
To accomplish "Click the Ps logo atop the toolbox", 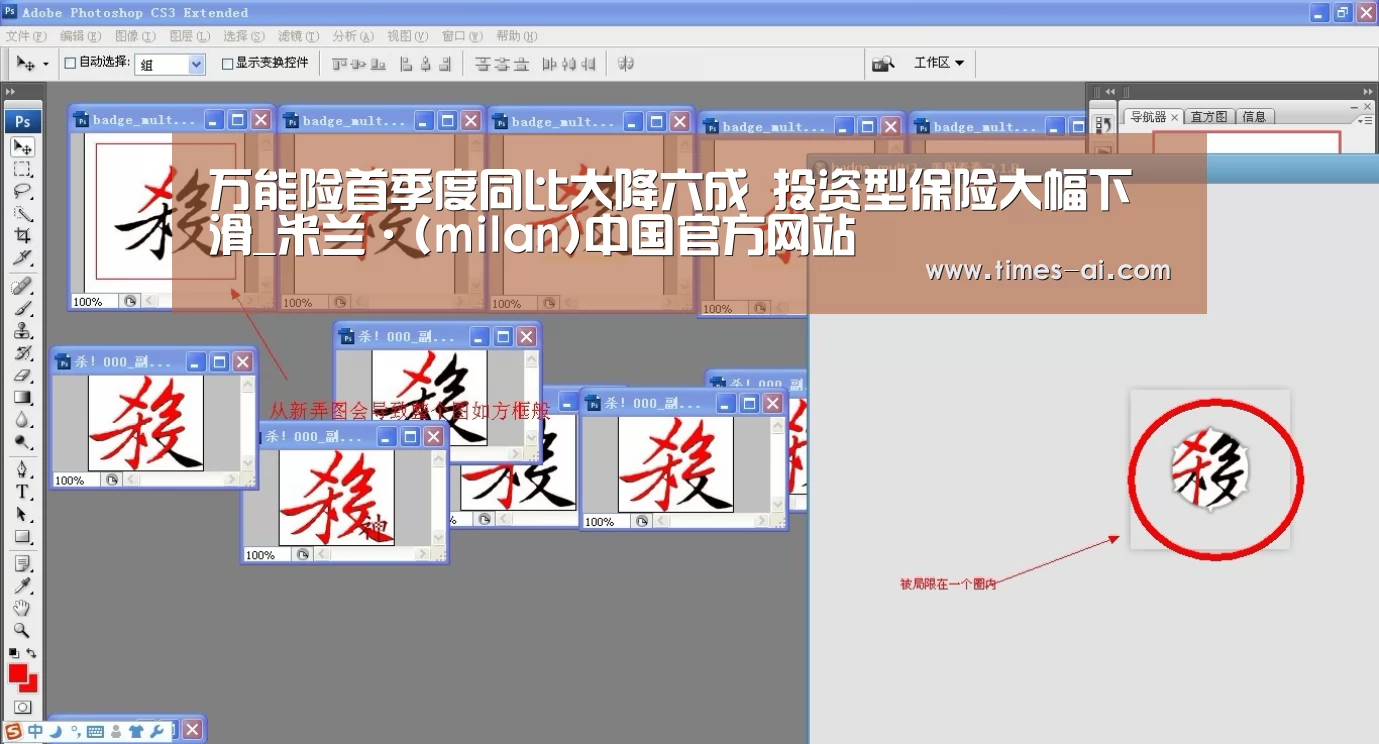I will pos(22,121).
